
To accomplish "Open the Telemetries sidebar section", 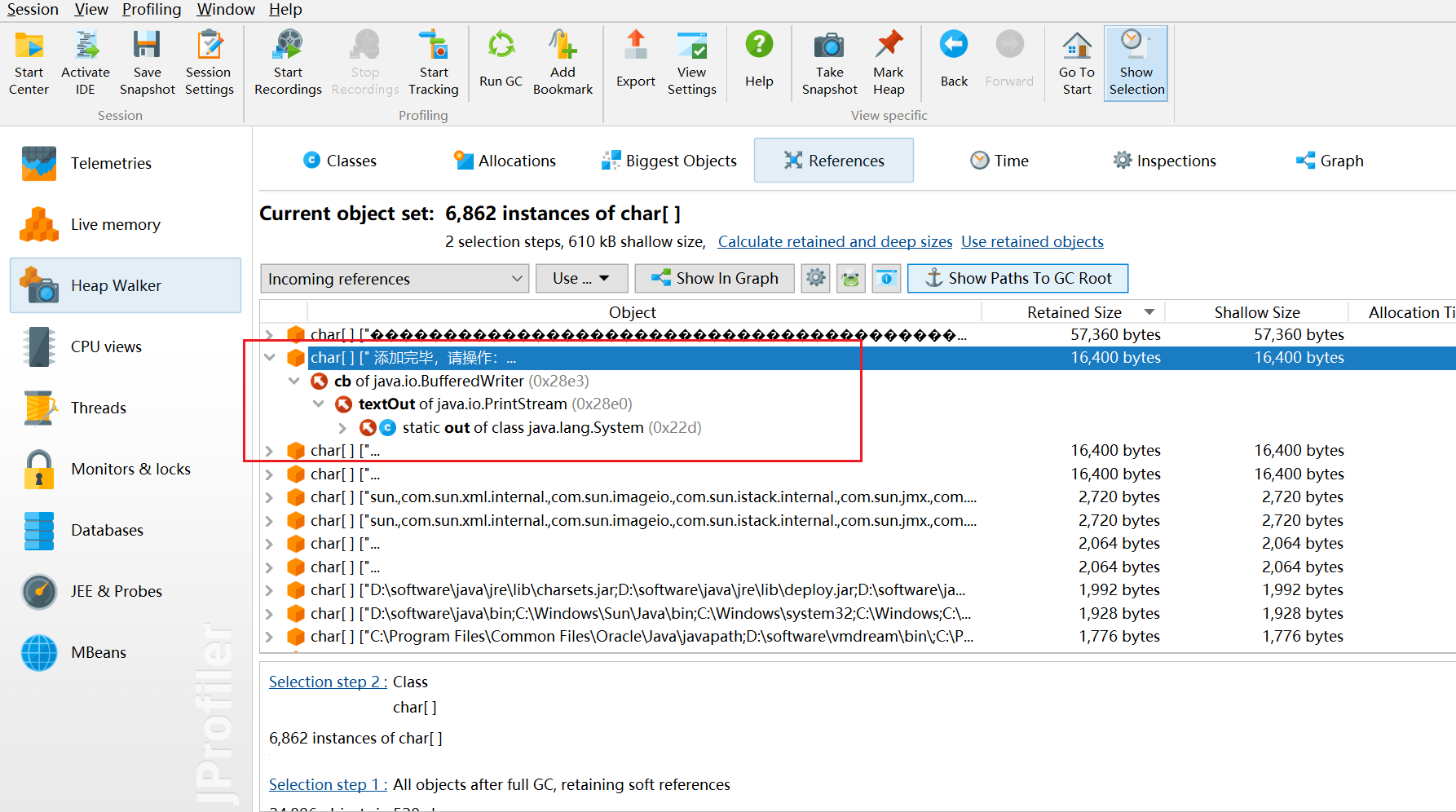I will pyautogui.click(x=111, y=163).
